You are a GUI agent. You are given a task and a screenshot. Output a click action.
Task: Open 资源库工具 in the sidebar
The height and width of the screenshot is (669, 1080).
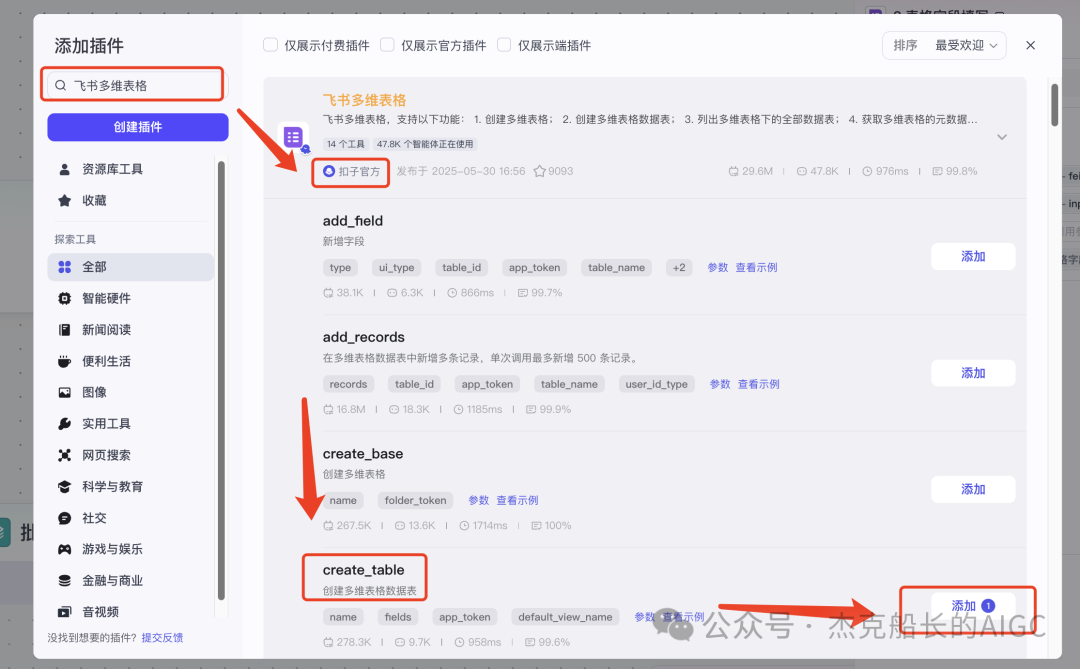tap(130, 169)
